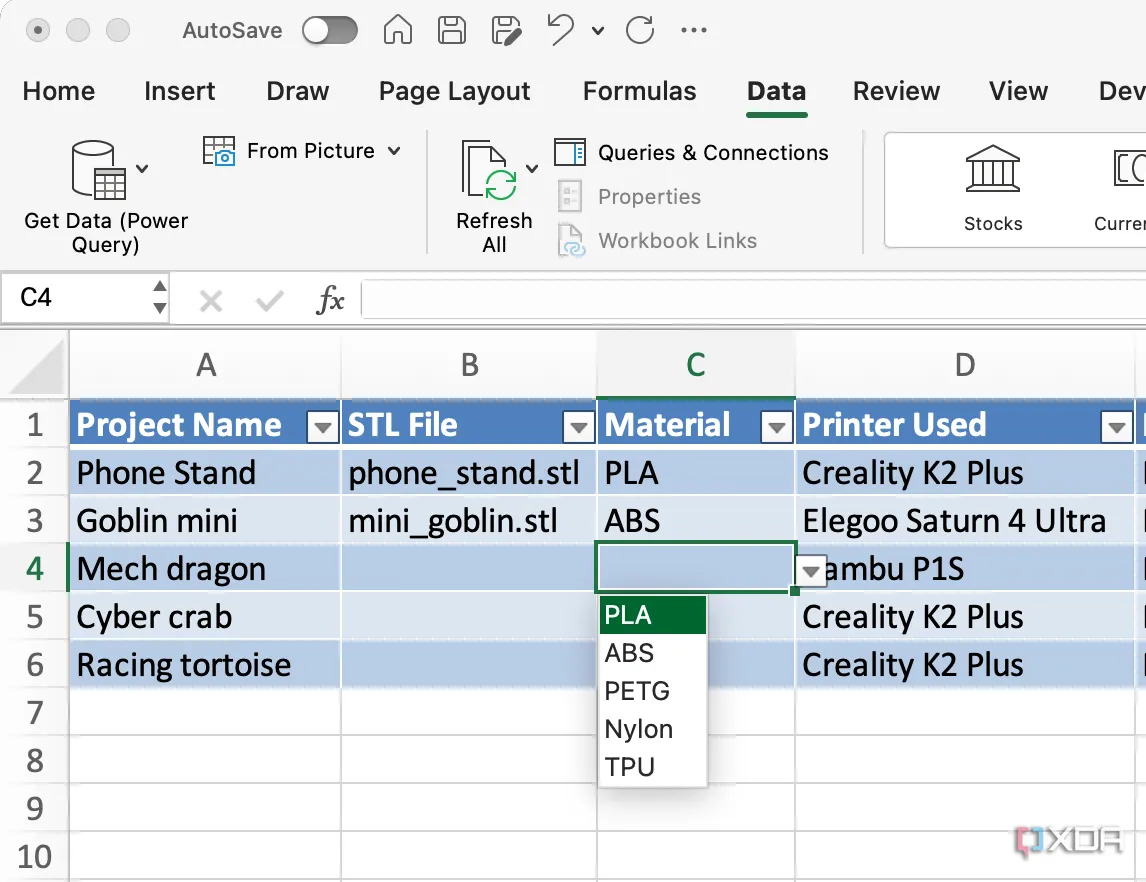Click cell 'Elegoo Saturn 4 Ultra'

(x=965, y=521)
